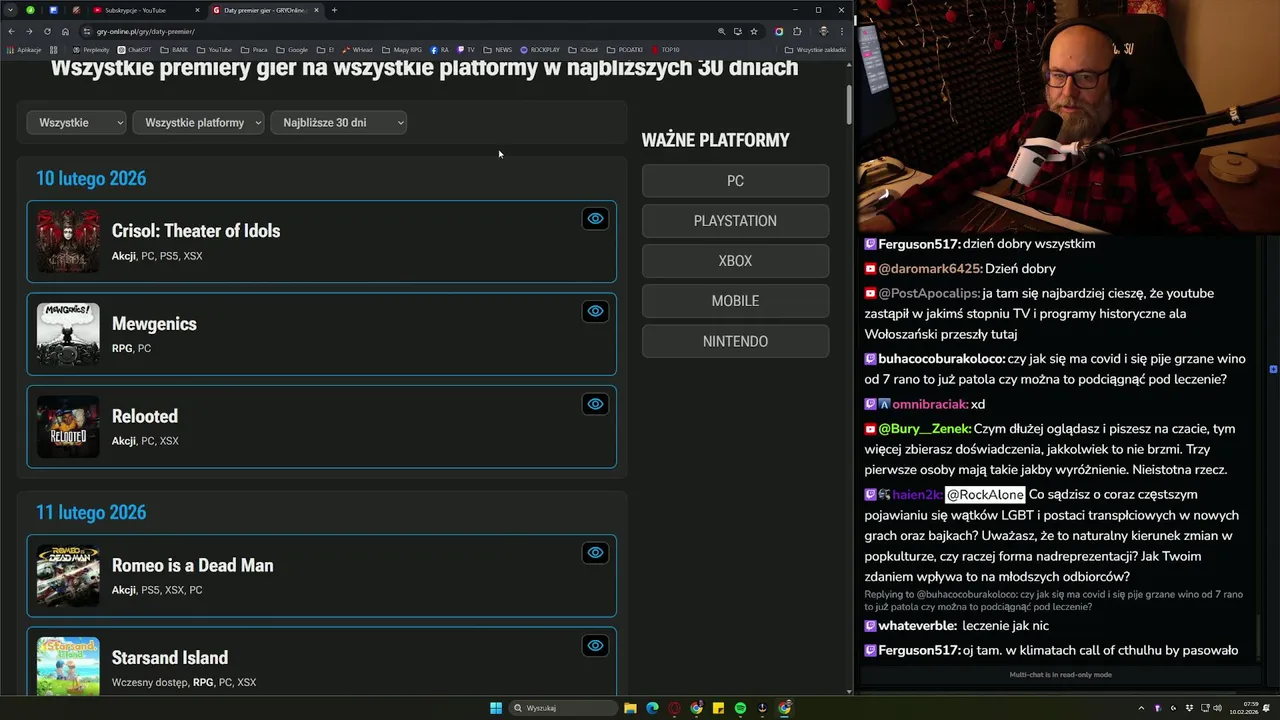Open Microsoft Edge from the taskbar
Image resolution: width=1280 pixels, height=720 pixels.
point(652,708)
